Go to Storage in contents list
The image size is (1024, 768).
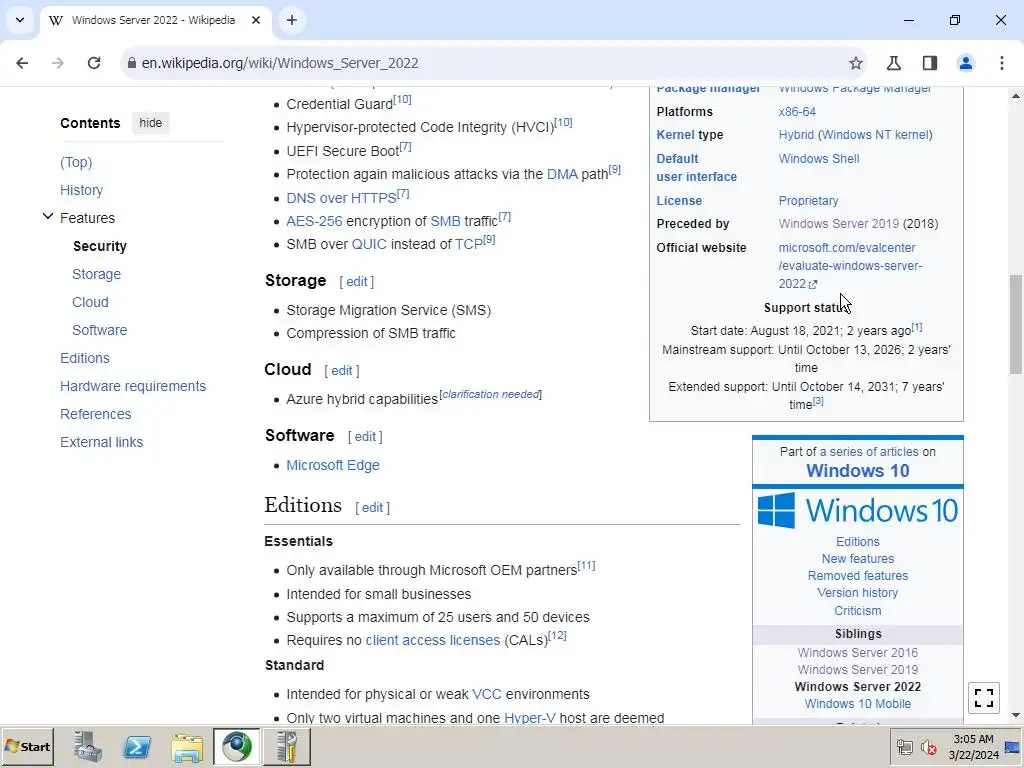click(97, 274)
